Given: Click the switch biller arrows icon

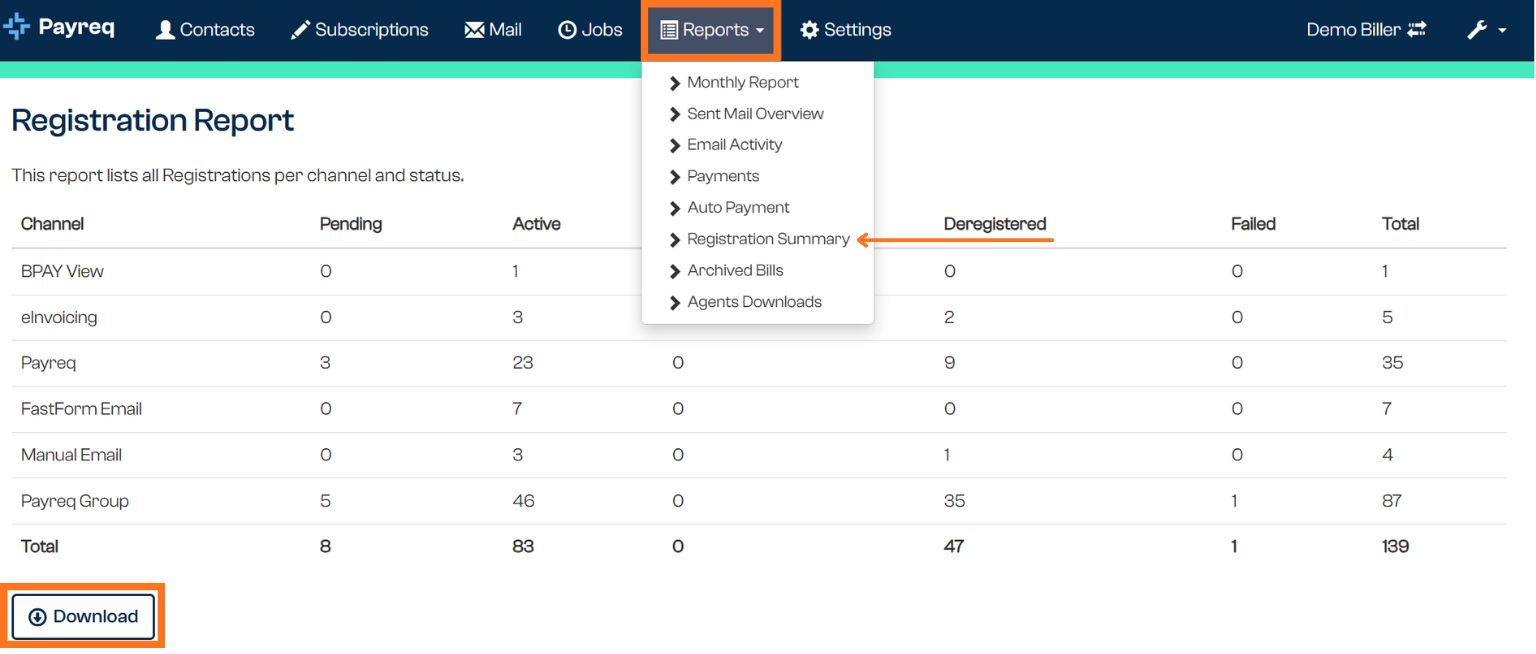Looking at the screenshot, I should click(1416, 30).
